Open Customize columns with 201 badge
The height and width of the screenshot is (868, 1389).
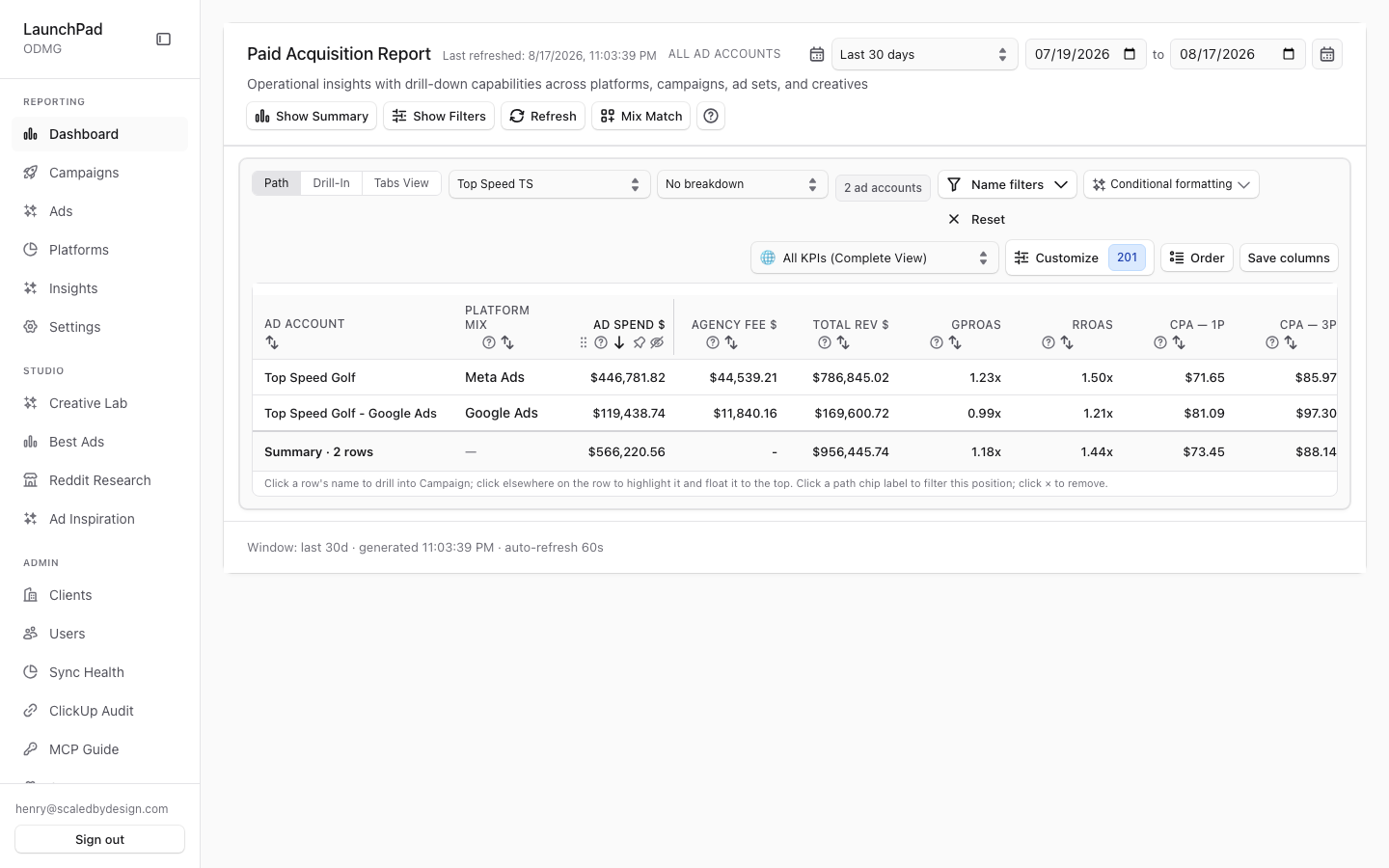click(1079, 258)
